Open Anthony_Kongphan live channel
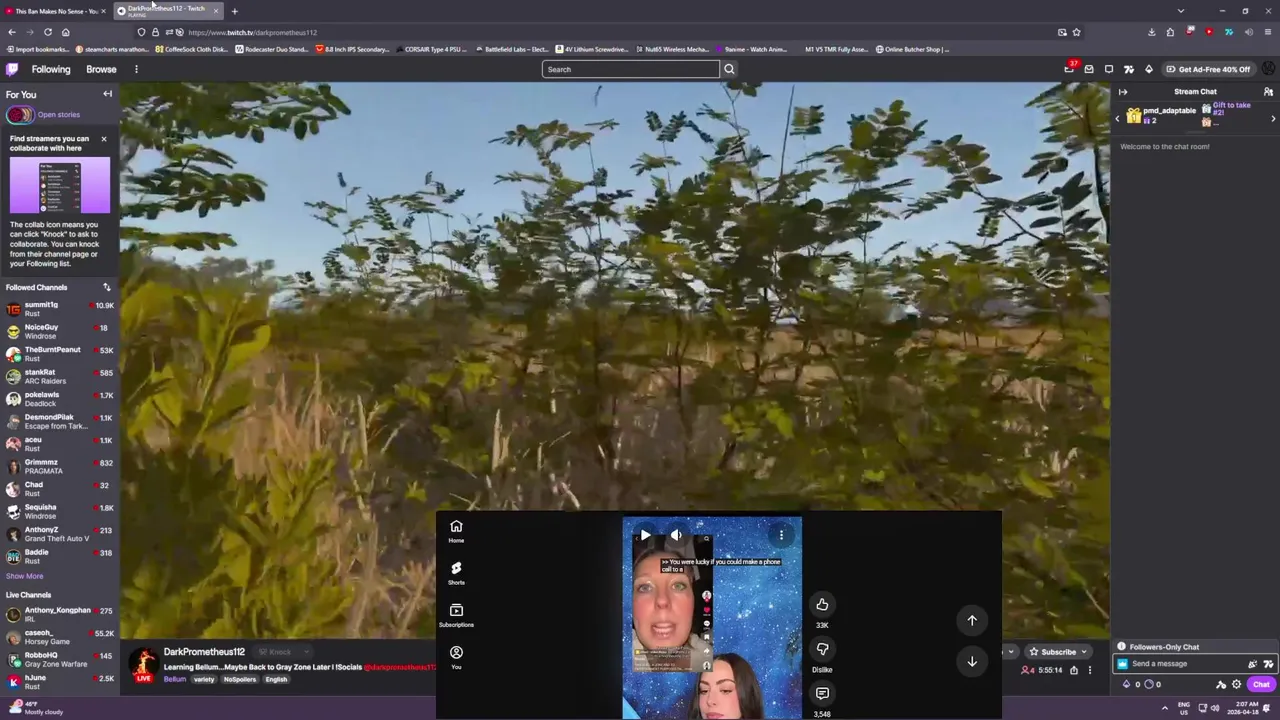The height and width of the screenshot is (720, 1280). [x=60, y=614]
